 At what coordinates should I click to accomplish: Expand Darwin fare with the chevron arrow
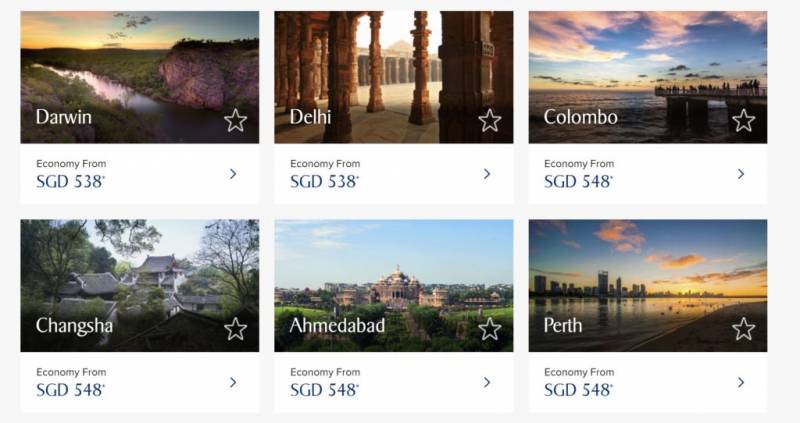click(233, 174)
